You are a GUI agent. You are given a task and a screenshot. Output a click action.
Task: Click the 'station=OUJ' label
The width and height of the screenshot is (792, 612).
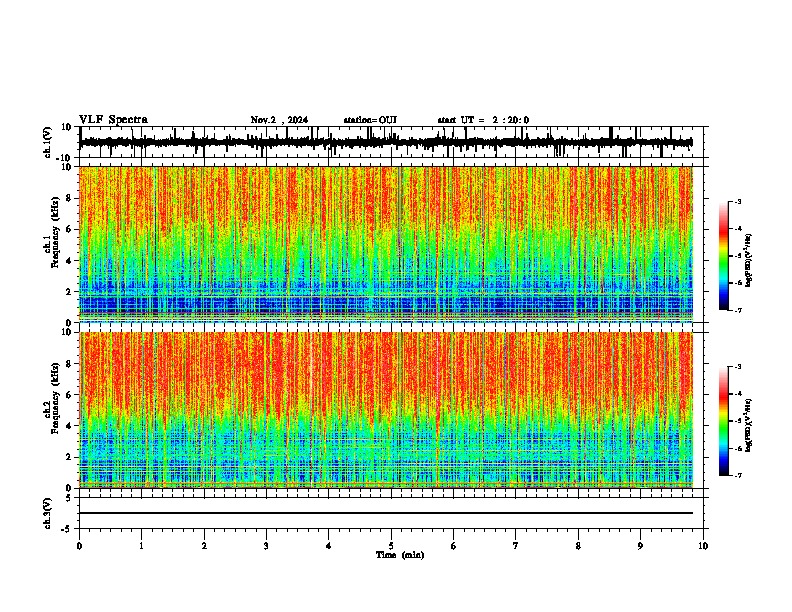pos(370,120)
